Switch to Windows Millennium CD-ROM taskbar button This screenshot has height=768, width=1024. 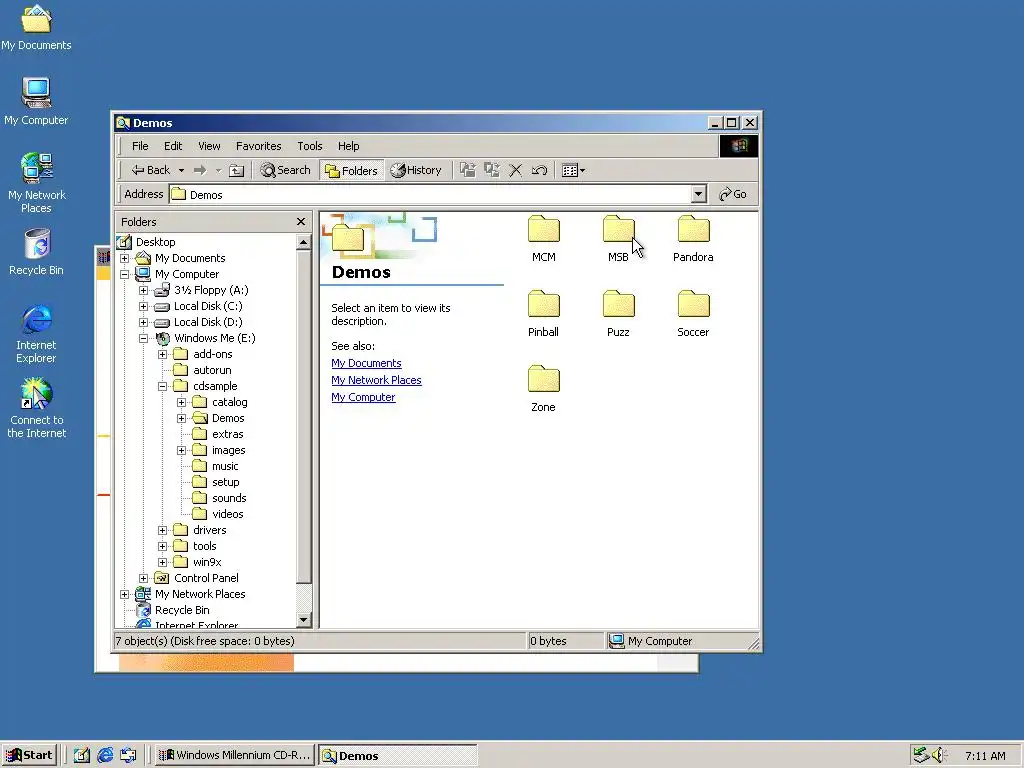tap(234, 756)
